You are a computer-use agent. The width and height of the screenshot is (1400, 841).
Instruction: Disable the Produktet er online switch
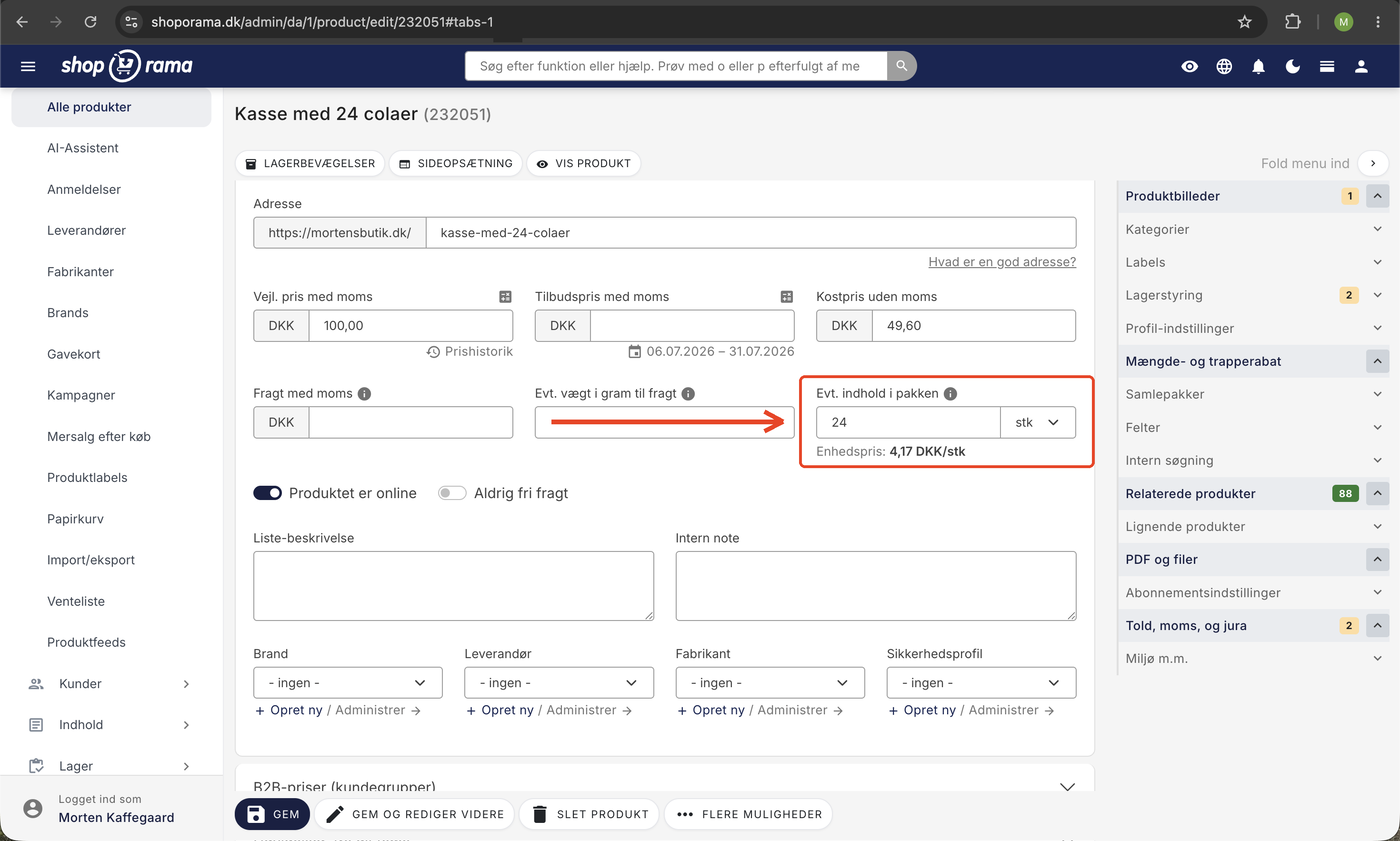coord(267,493)
